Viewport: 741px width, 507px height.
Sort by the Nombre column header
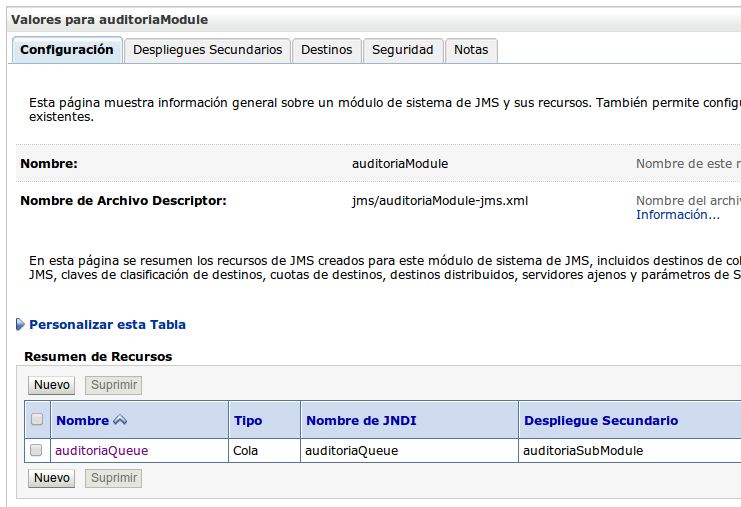click(x=83, y=421)
